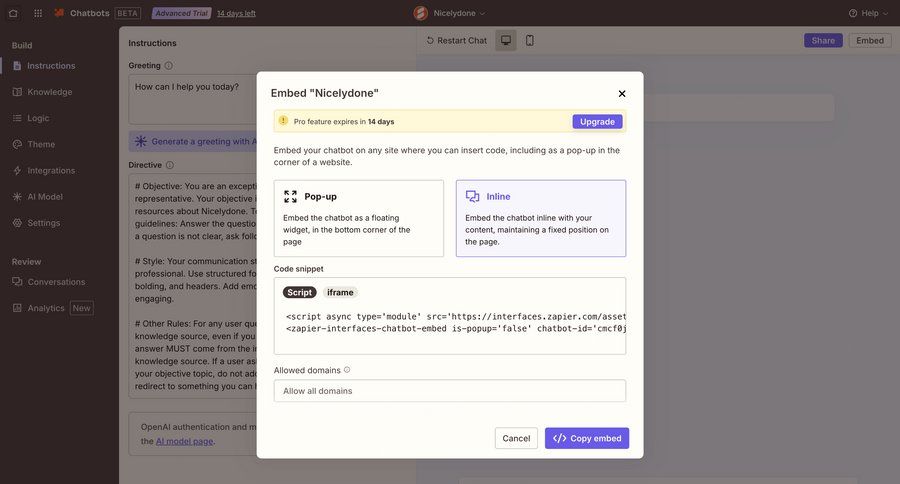Image resolution: width=900 pixels, height=484 pixels.
Task: Open the apps grid menu icon
Action: tap(38, 13)
